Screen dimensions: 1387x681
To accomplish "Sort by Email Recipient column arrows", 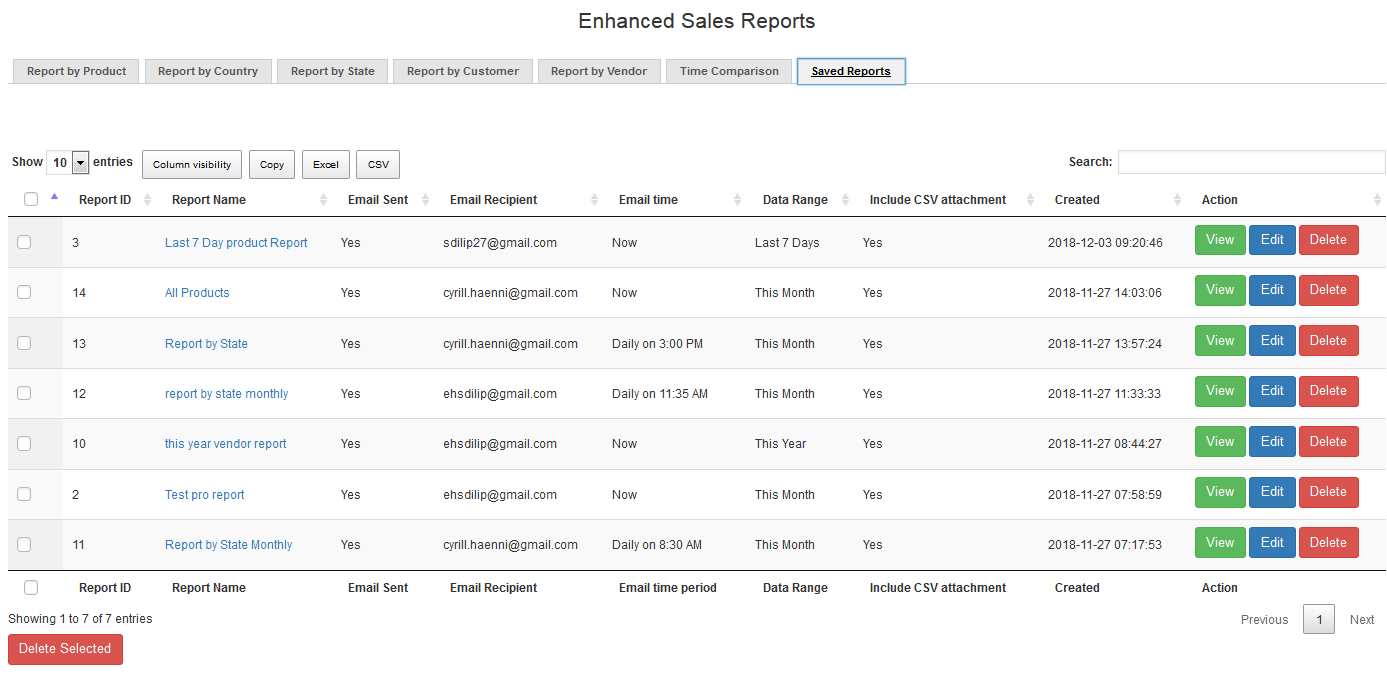I will pyautogui.click(x=594, y=200).
